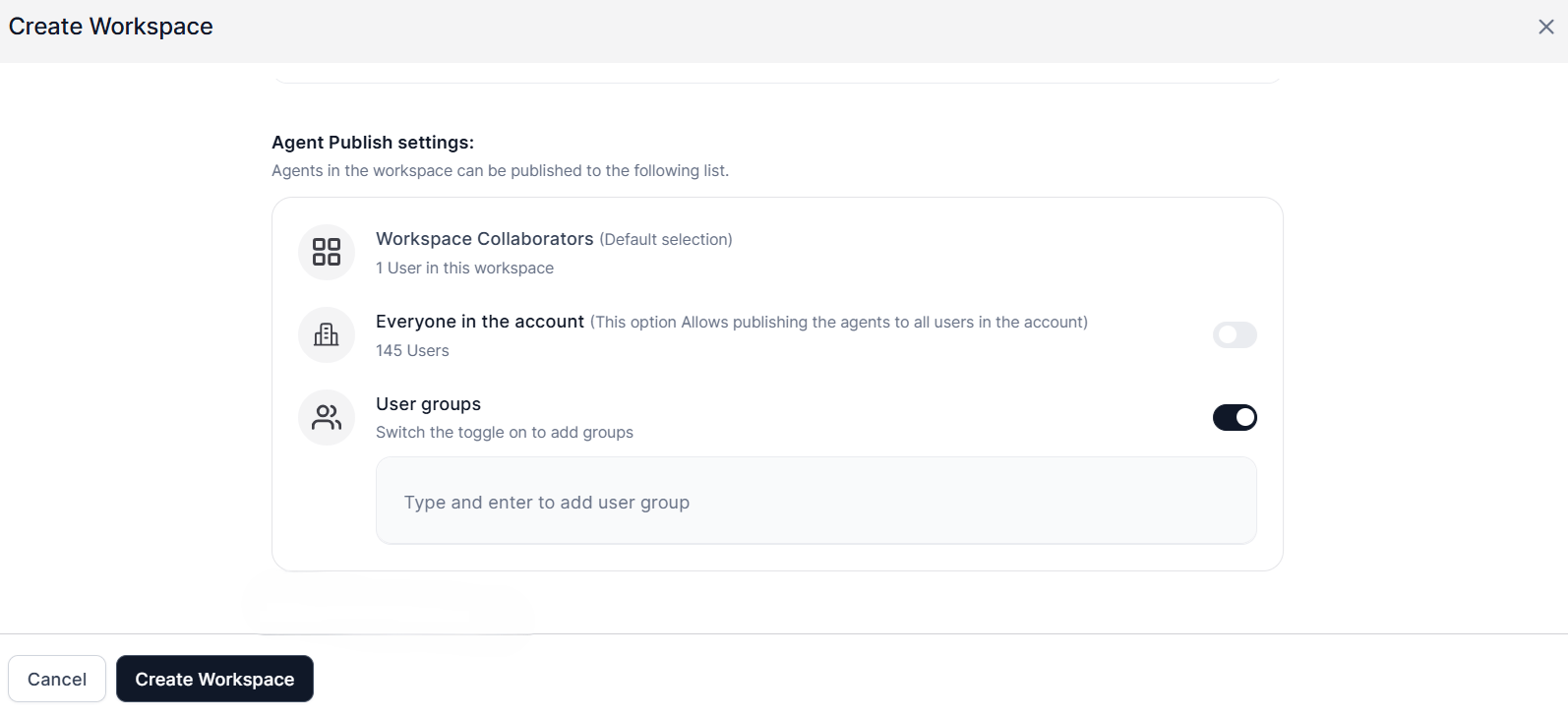
Task: Click 'Switch the toggle on to add groups' text
Action: point(505,433)
